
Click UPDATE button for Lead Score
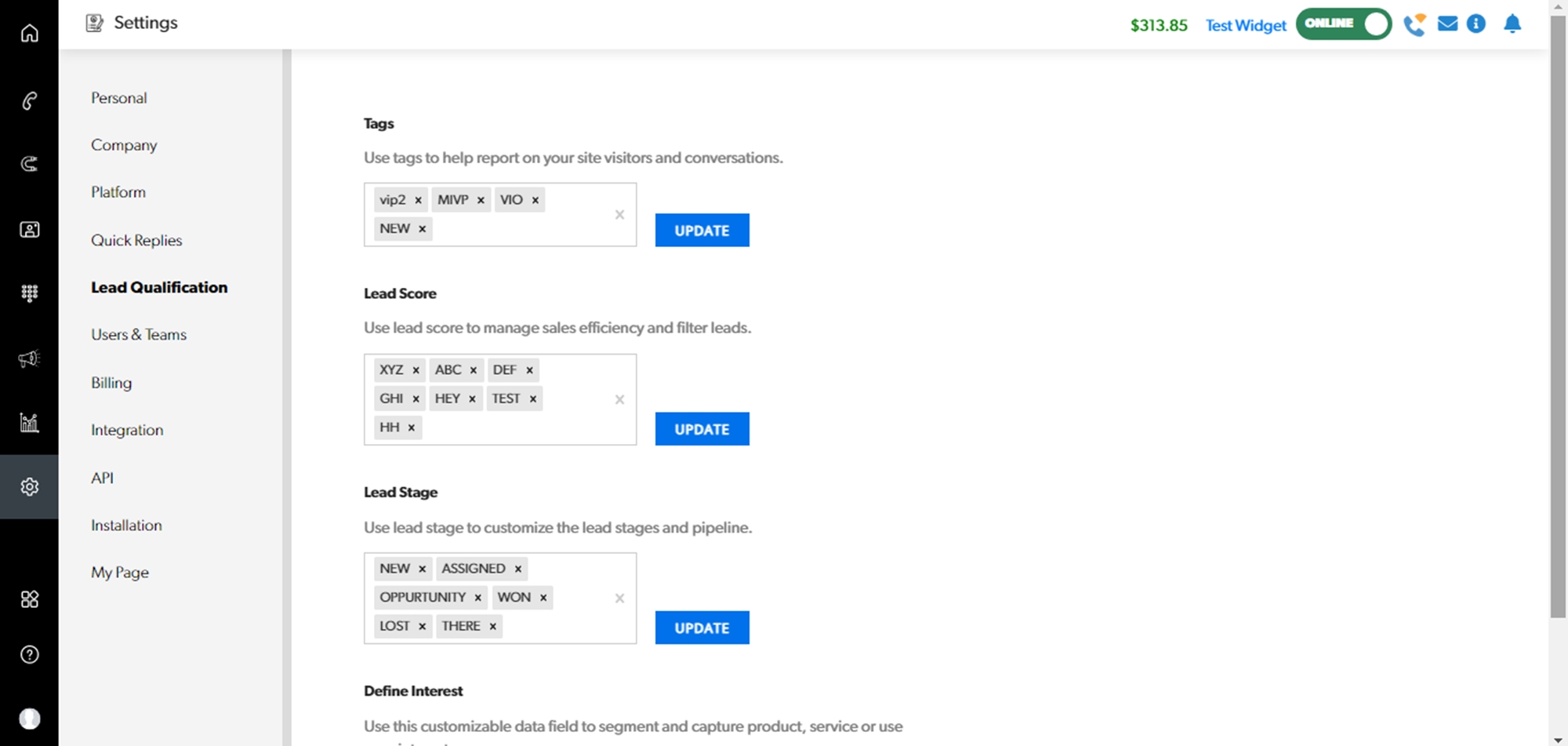(702, 429)
